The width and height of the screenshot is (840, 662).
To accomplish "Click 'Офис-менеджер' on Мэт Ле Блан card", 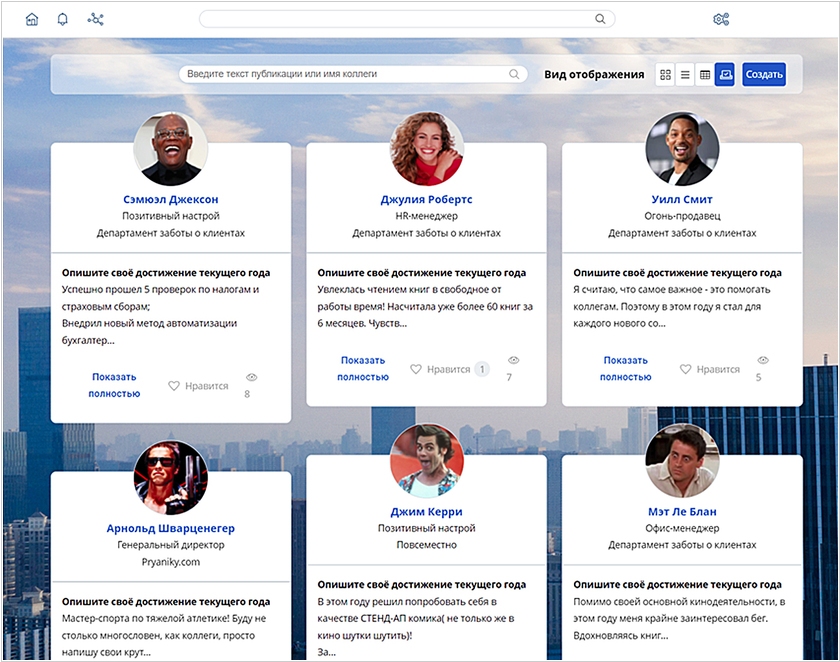I will pyautogui.click(x=682, y=528).
